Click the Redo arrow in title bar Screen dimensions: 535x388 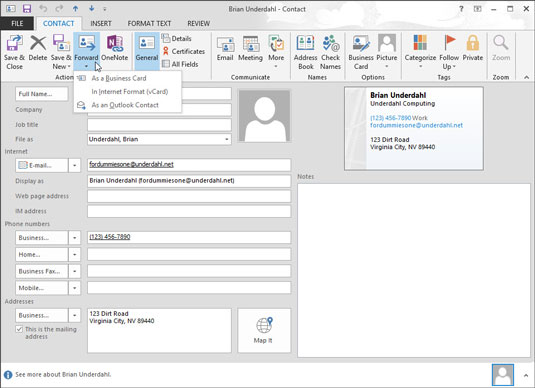coord(59,9)
